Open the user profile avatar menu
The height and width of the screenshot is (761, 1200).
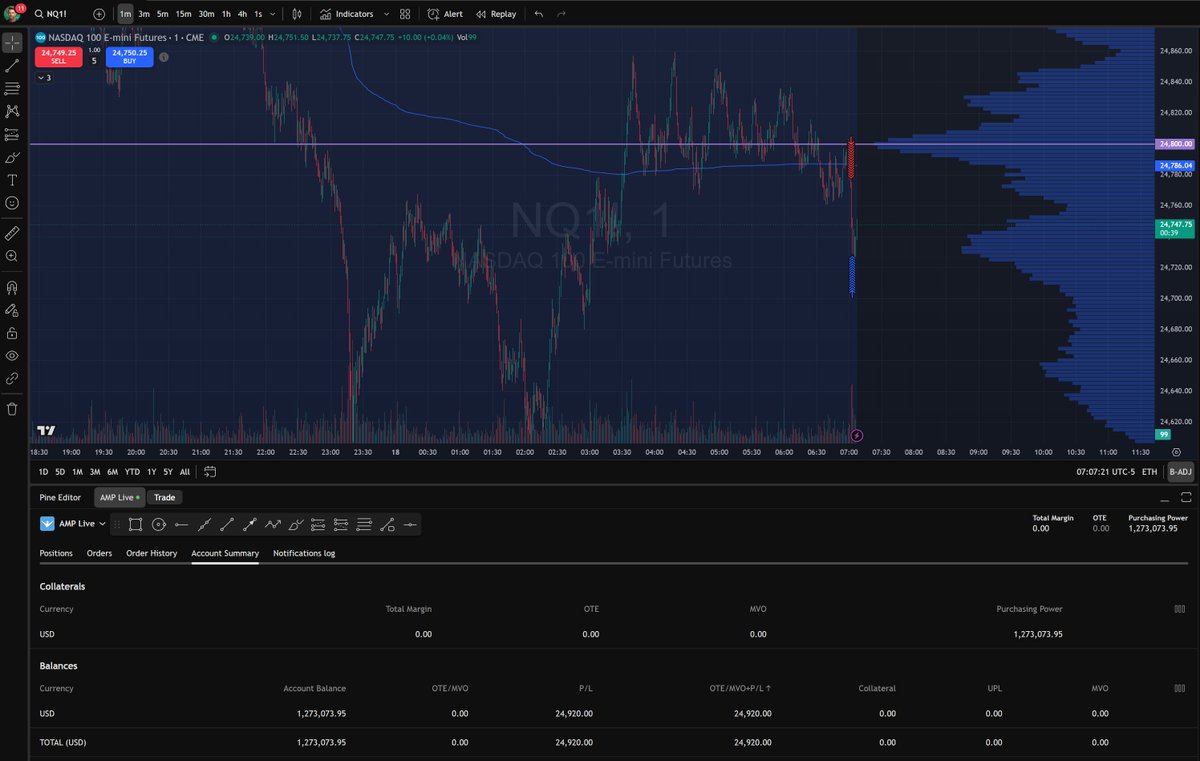tap(14, 14)
